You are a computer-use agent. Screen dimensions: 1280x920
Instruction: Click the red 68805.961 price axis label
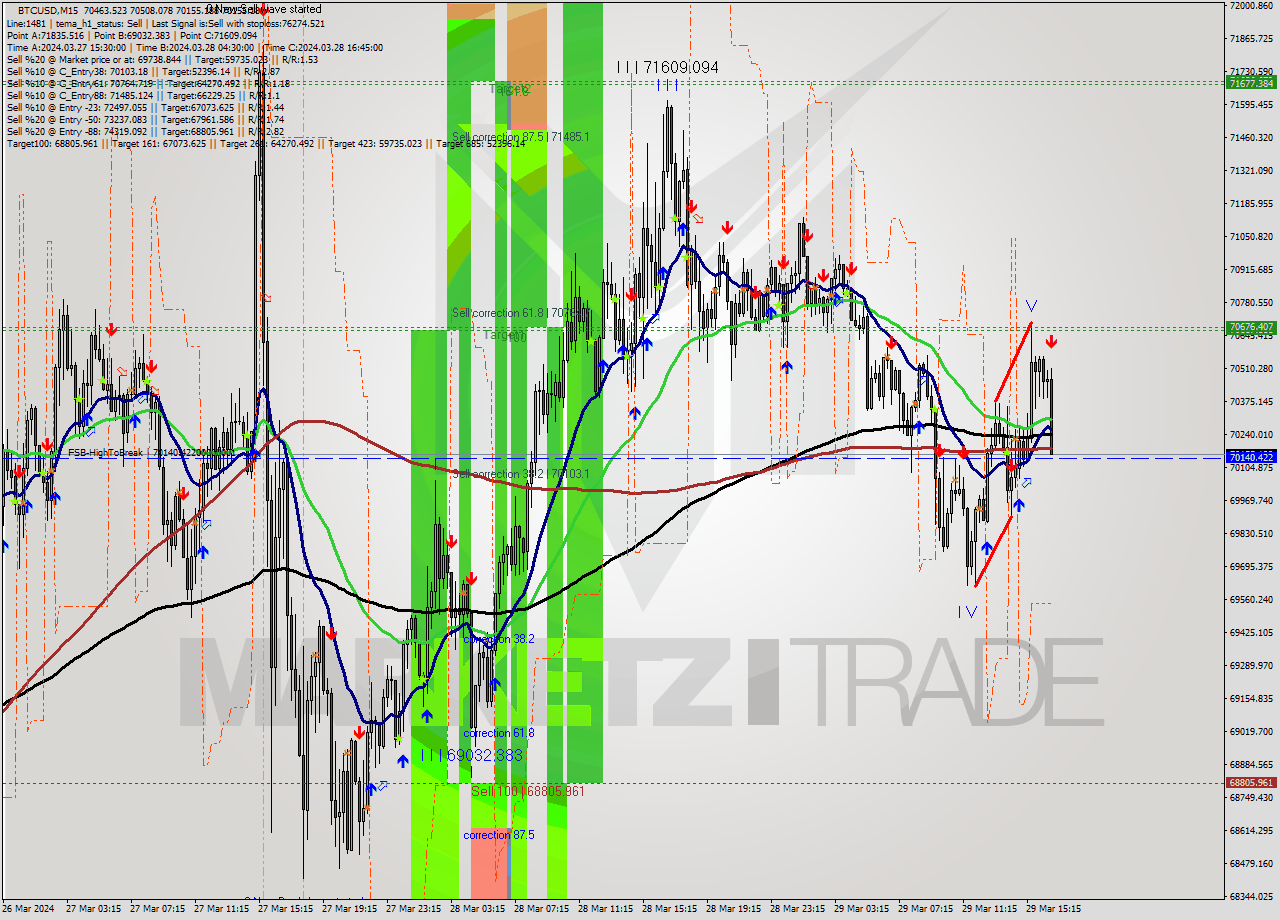coord(1251,782)
